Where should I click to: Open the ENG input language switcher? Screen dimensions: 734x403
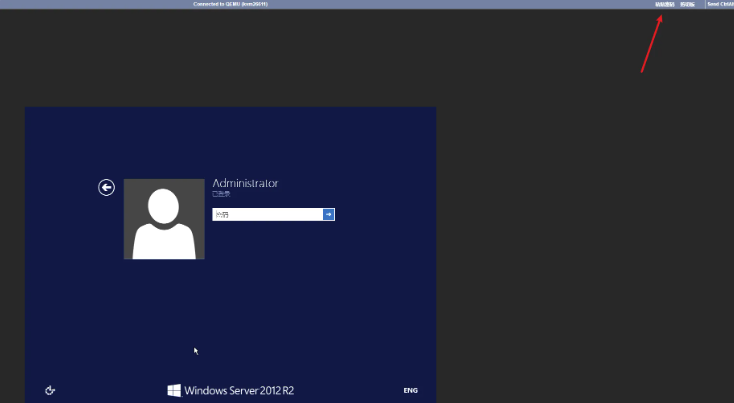410,390
